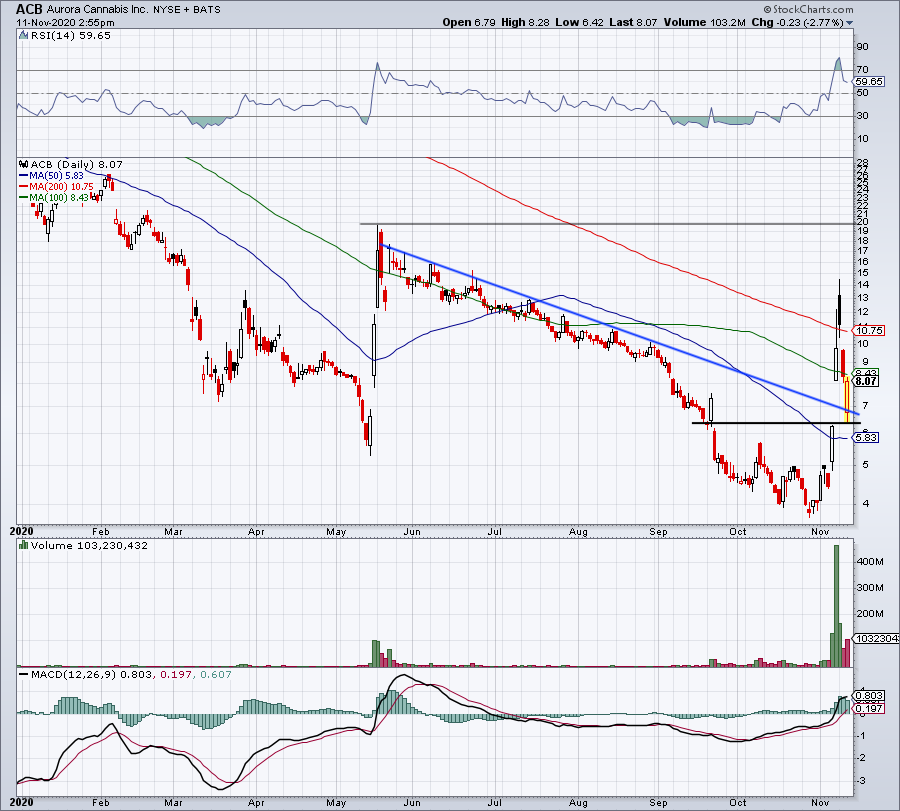Screen dimensions: 900x811
Task: Click the MA(50) 5.83 legend text
Action: [x=56, y=176]
